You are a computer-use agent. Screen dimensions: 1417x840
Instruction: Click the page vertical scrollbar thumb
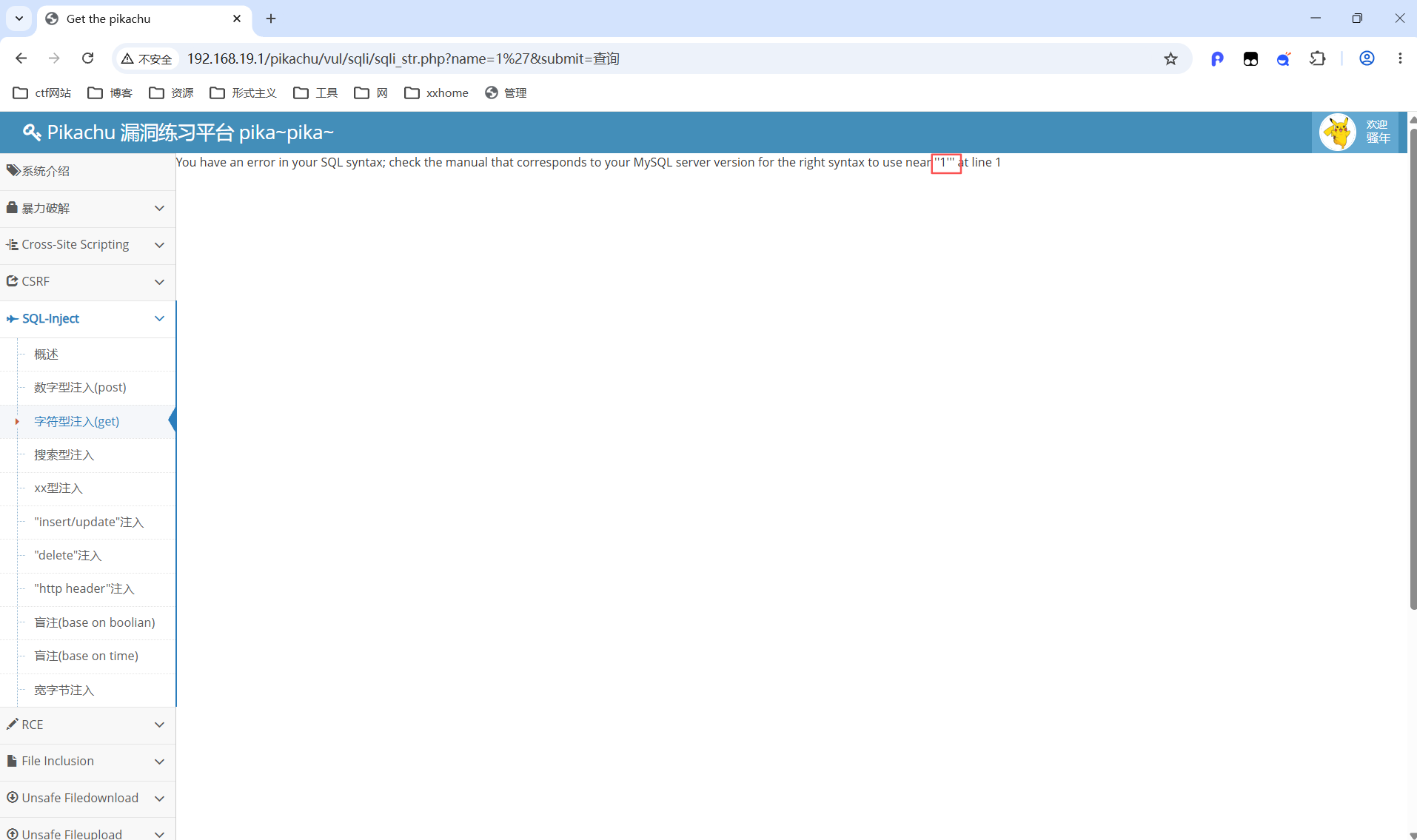pyautogui.click(x=1413, y=368)
